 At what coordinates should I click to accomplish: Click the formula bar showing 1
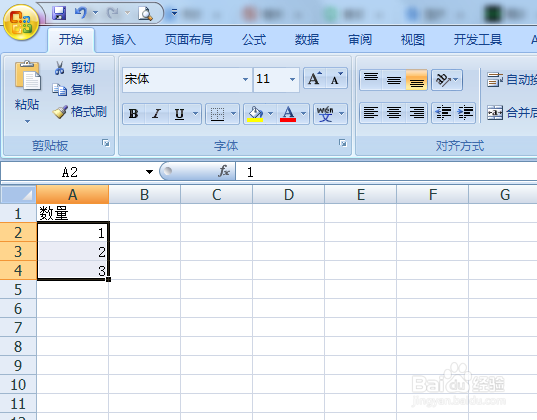(x=386, y=172)
